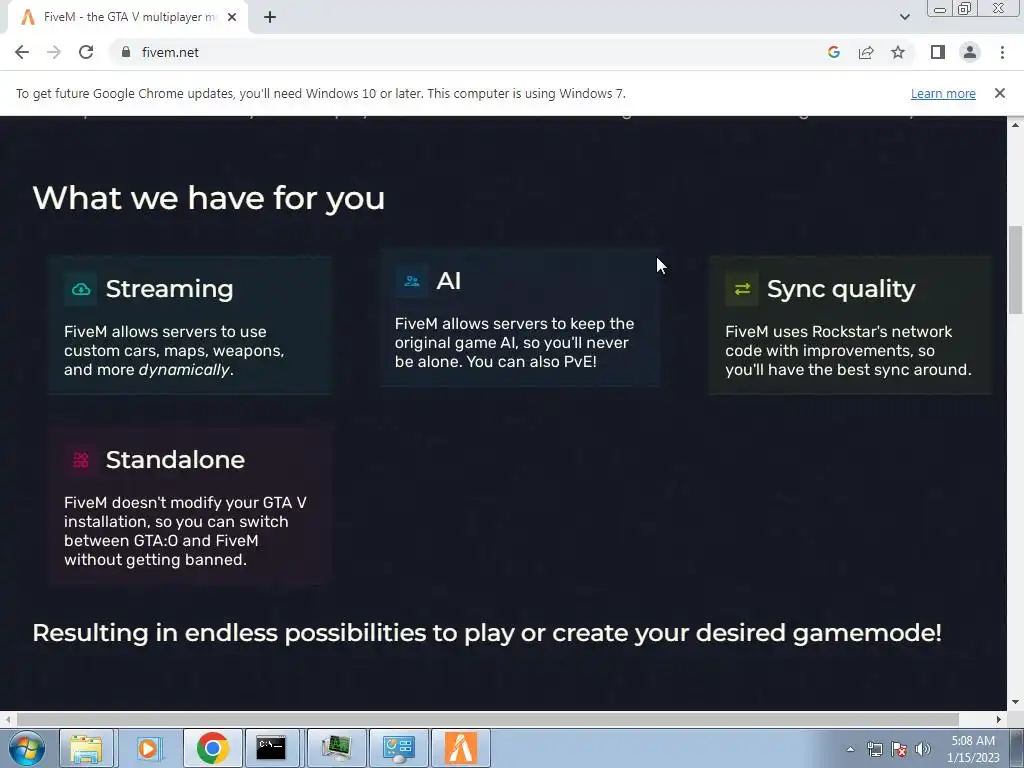Bookmark this page with the star
Viewport: 1024px width, 768px height.
[898, 52]
